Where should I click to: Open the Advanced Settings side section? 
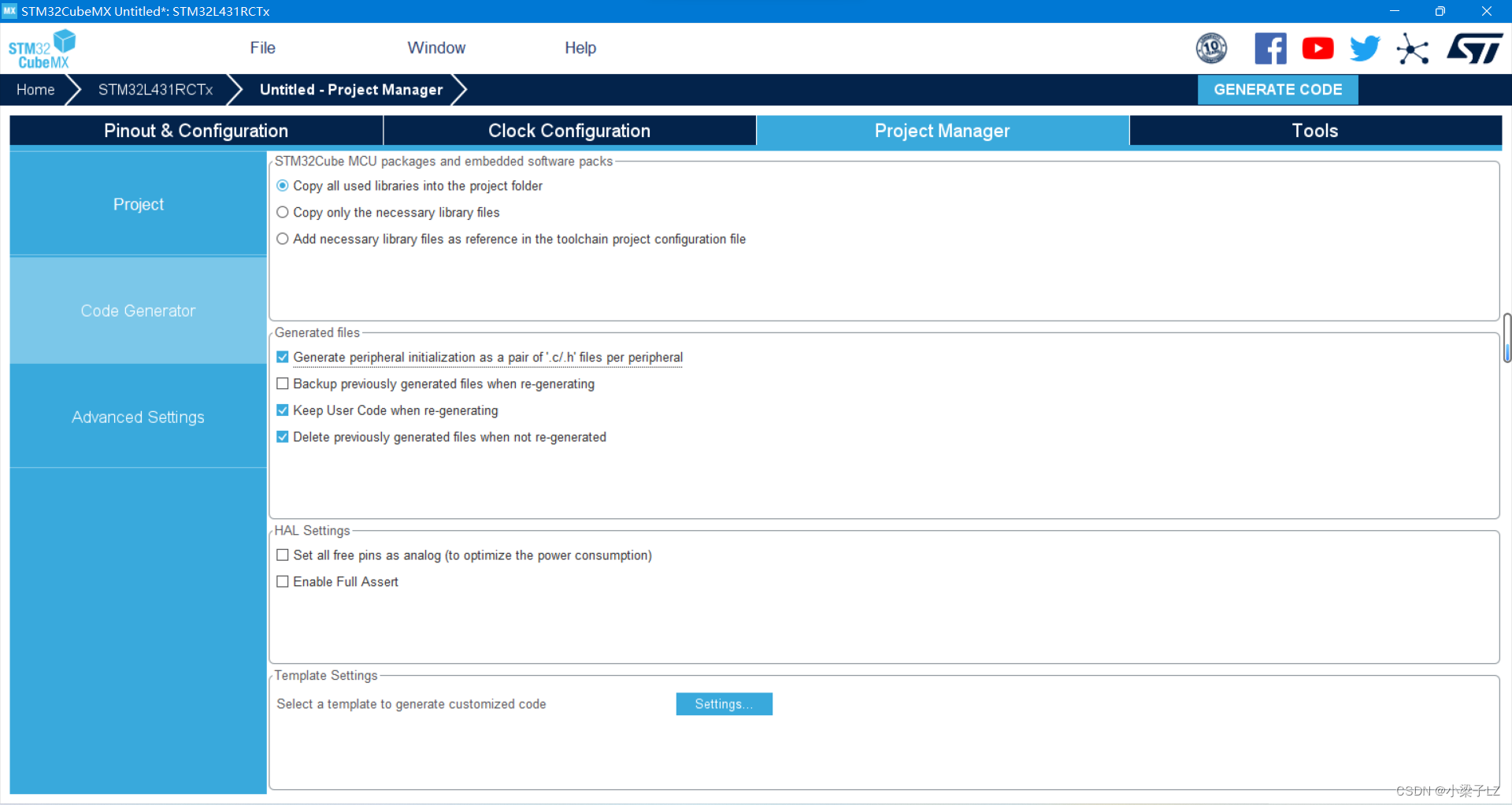(139, 417)
